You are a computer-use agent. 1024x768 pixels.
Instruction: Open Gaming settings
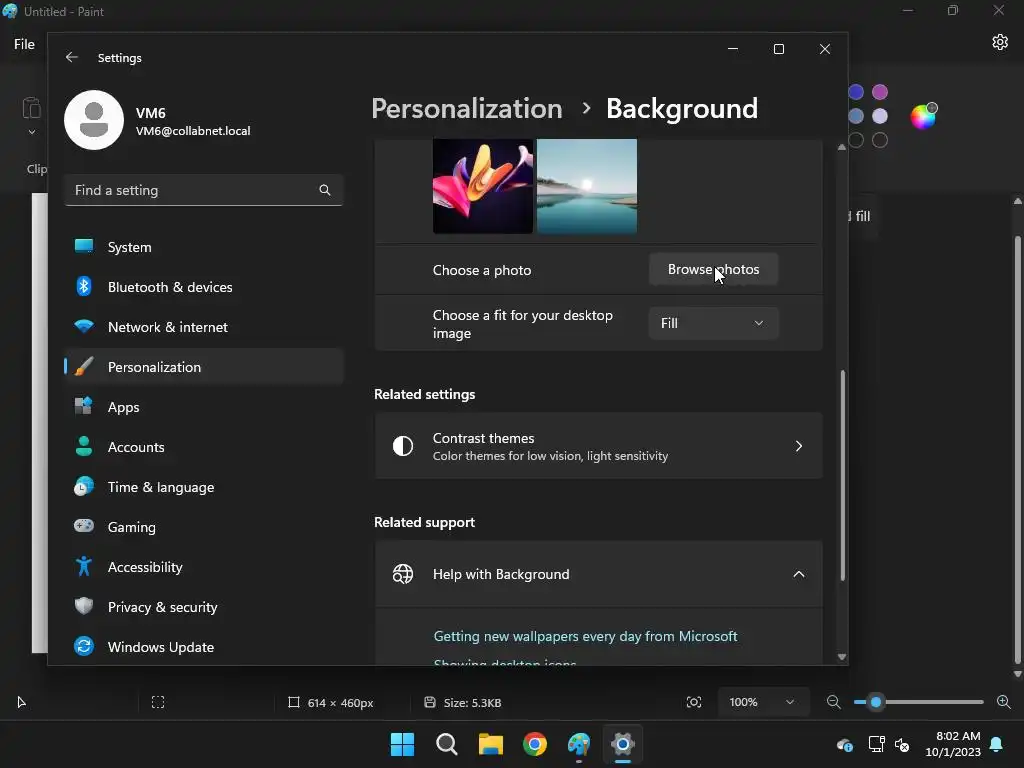coord(204,526)
